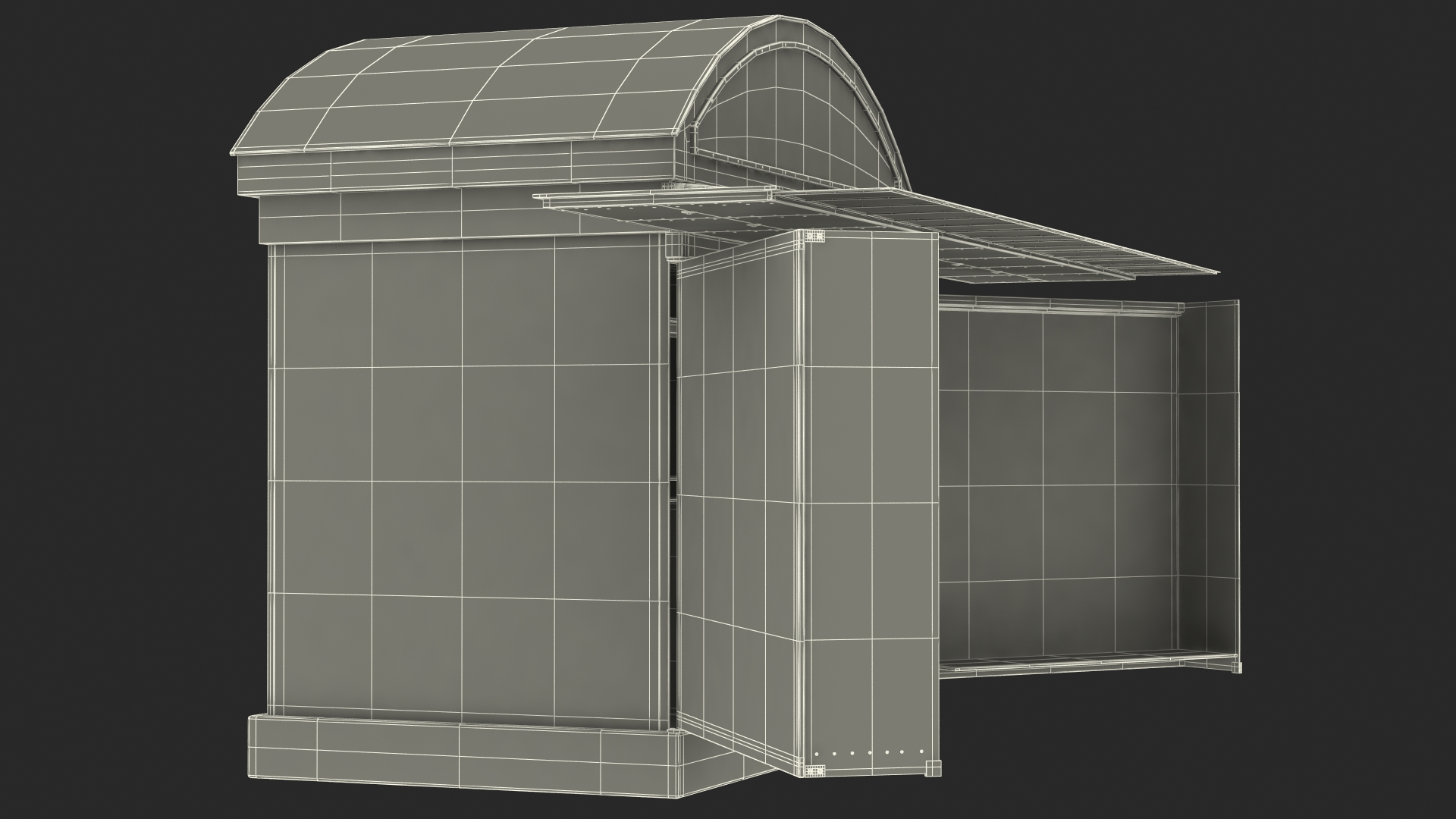Image resolution: width=1456 pixels, height=819 pixels.
Task: Click the corner pillar cap above the dark gap
Action: point(673,248)
